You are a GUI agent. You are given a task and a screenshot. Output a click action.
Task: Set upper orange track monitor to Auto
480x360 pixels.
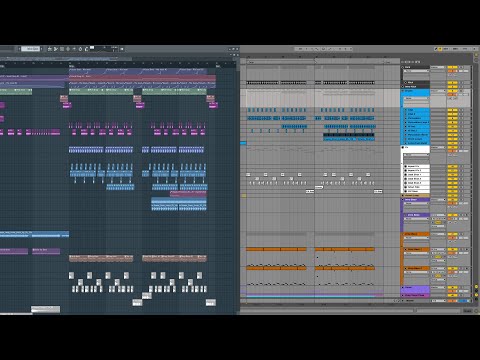click(x=438, y=257)
